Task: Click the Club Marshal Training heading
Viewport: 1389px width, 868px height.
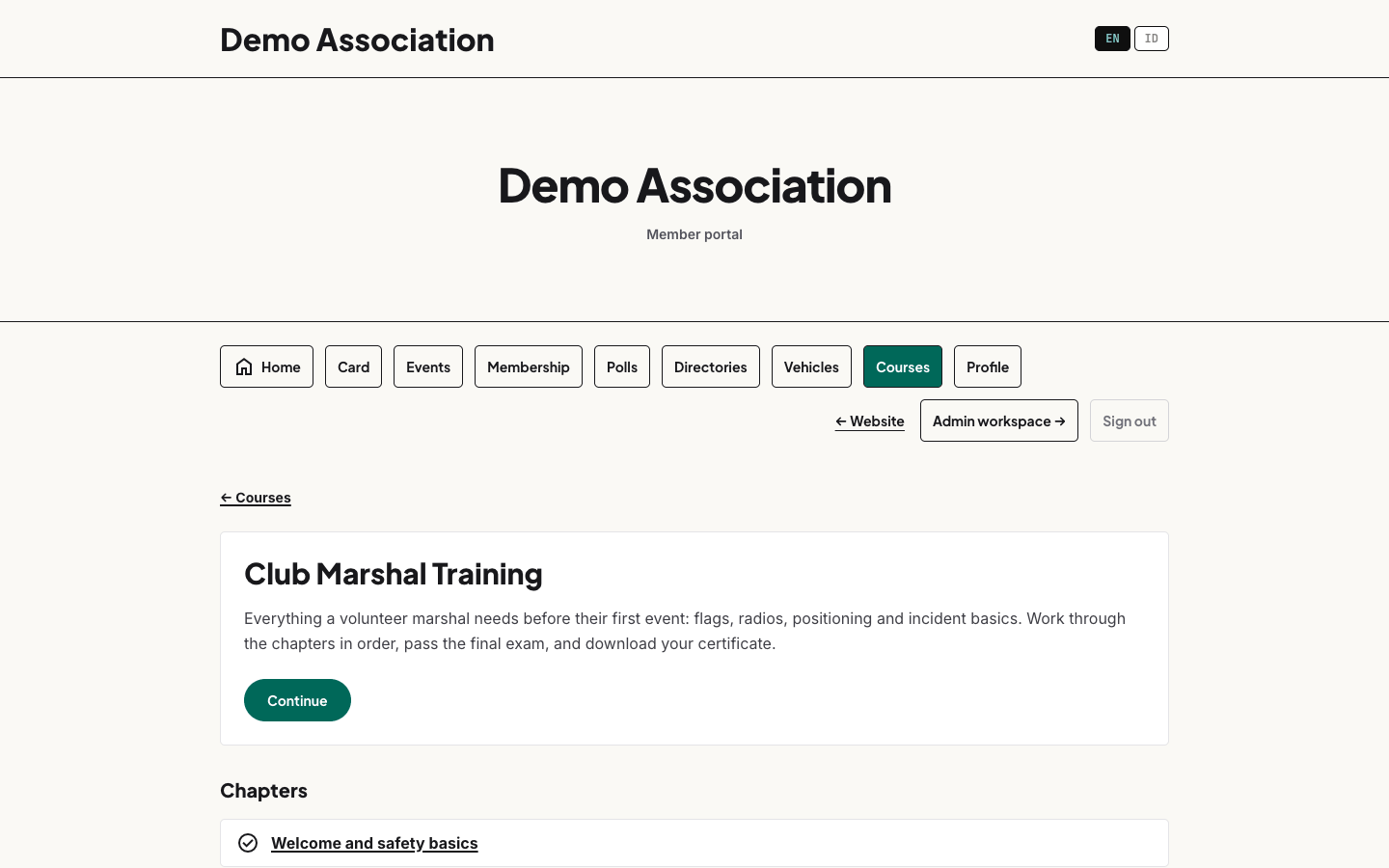Action: coord(394,574)
